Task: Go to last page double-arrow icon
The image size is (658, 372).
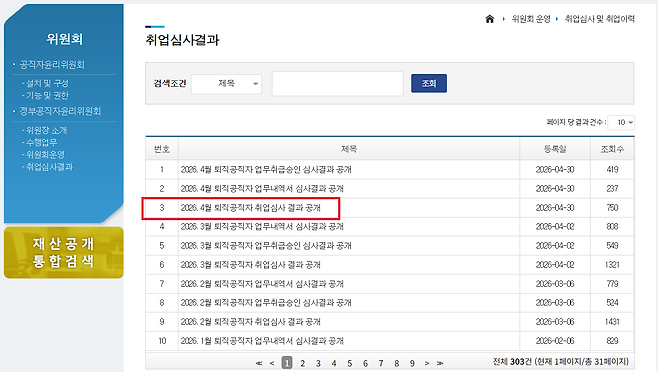Action: click(x=440, y=363)
